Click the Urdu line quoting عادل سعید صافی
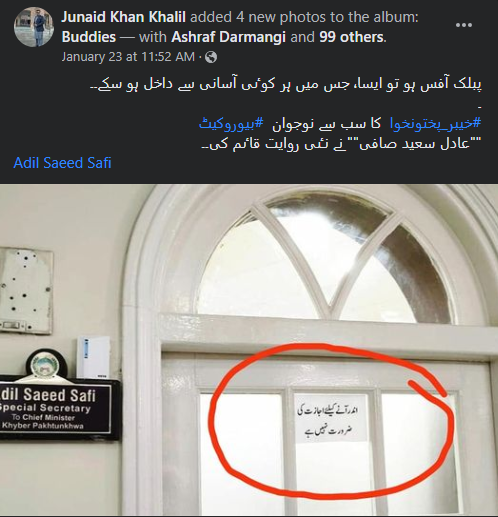The image size is (498, 517). pos(342,144)
